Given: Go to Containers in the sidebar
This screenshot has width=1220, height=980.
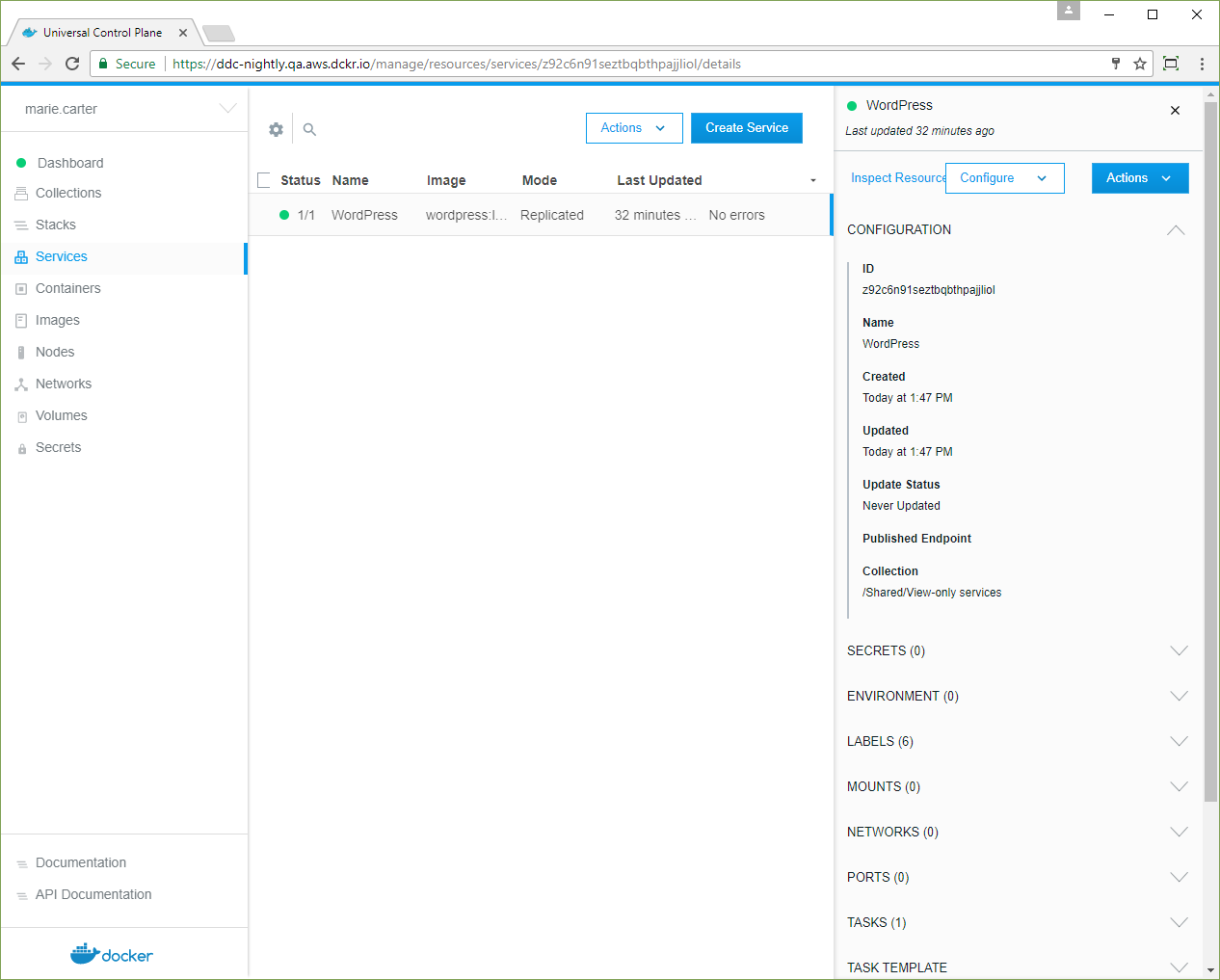Looking at the screenshot, I should 67,288.
